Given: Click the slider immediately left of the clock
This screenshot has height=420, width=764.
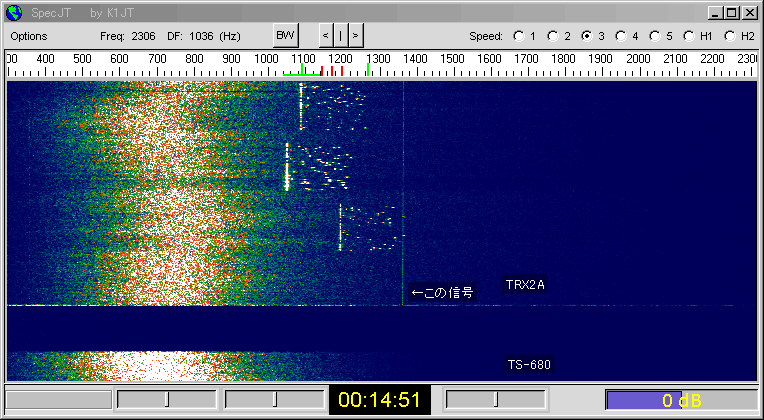Looking at the screenshot, I should pos(274,400).
